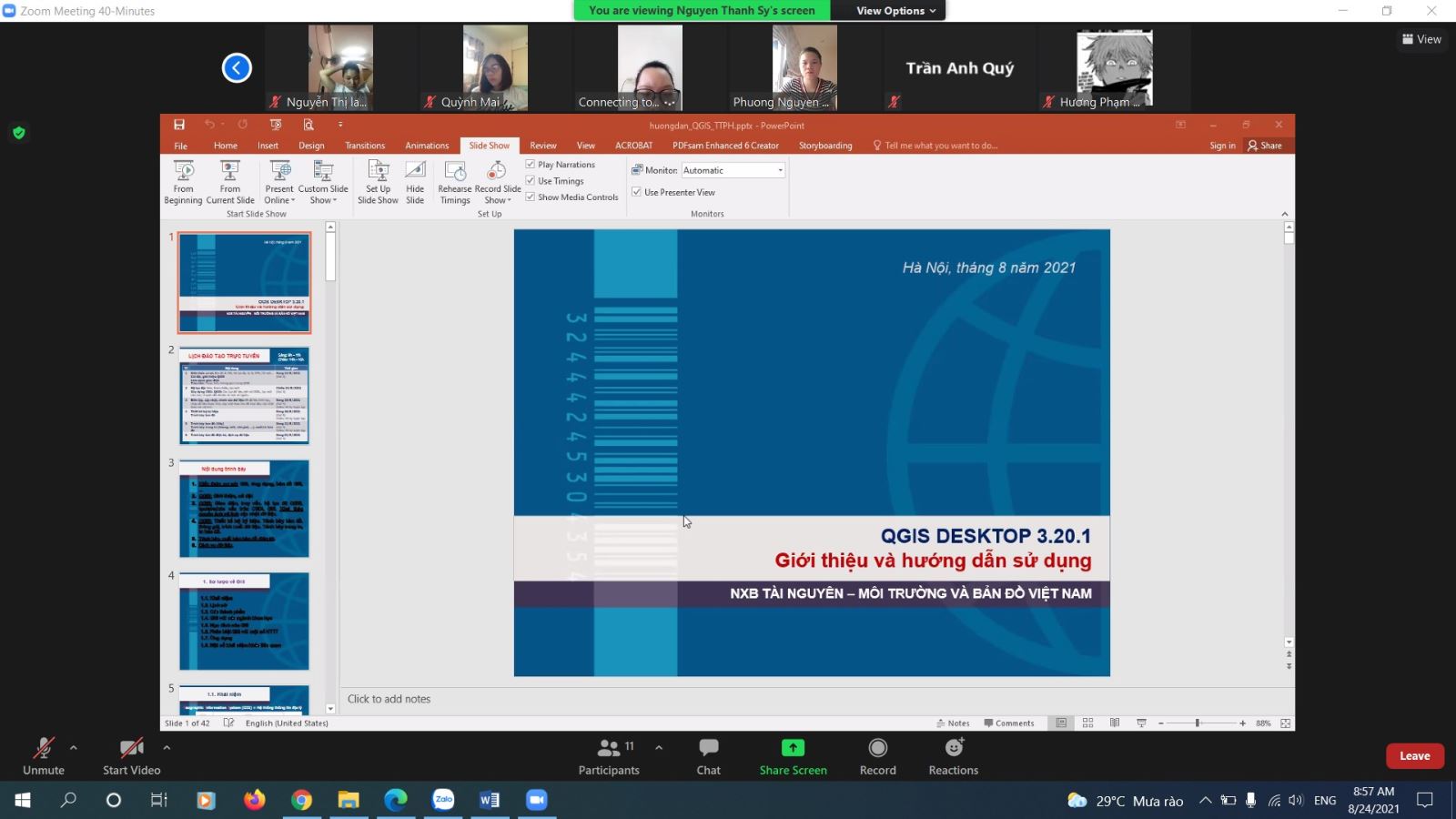Viewport: 1456px width, 819px height.
Task: Click Tell me what you want to do
Action: (x=935, y=146)
